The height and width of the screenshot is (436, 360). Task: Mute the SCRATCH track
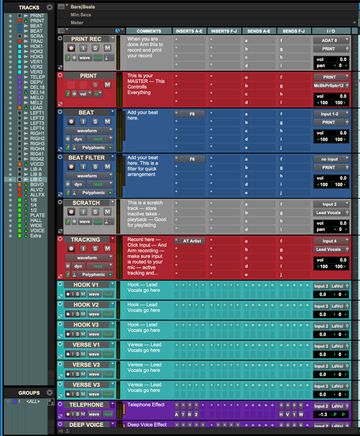[x=107, y=212]
